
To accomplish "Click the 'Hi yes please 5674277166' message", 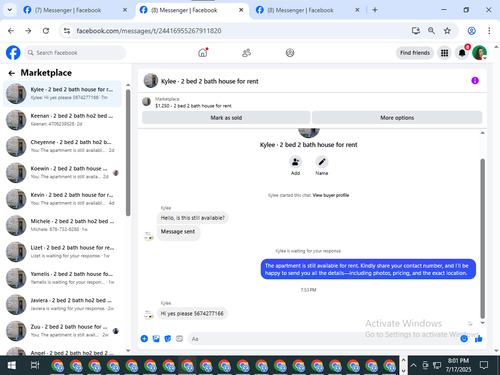I will [192, 314].
